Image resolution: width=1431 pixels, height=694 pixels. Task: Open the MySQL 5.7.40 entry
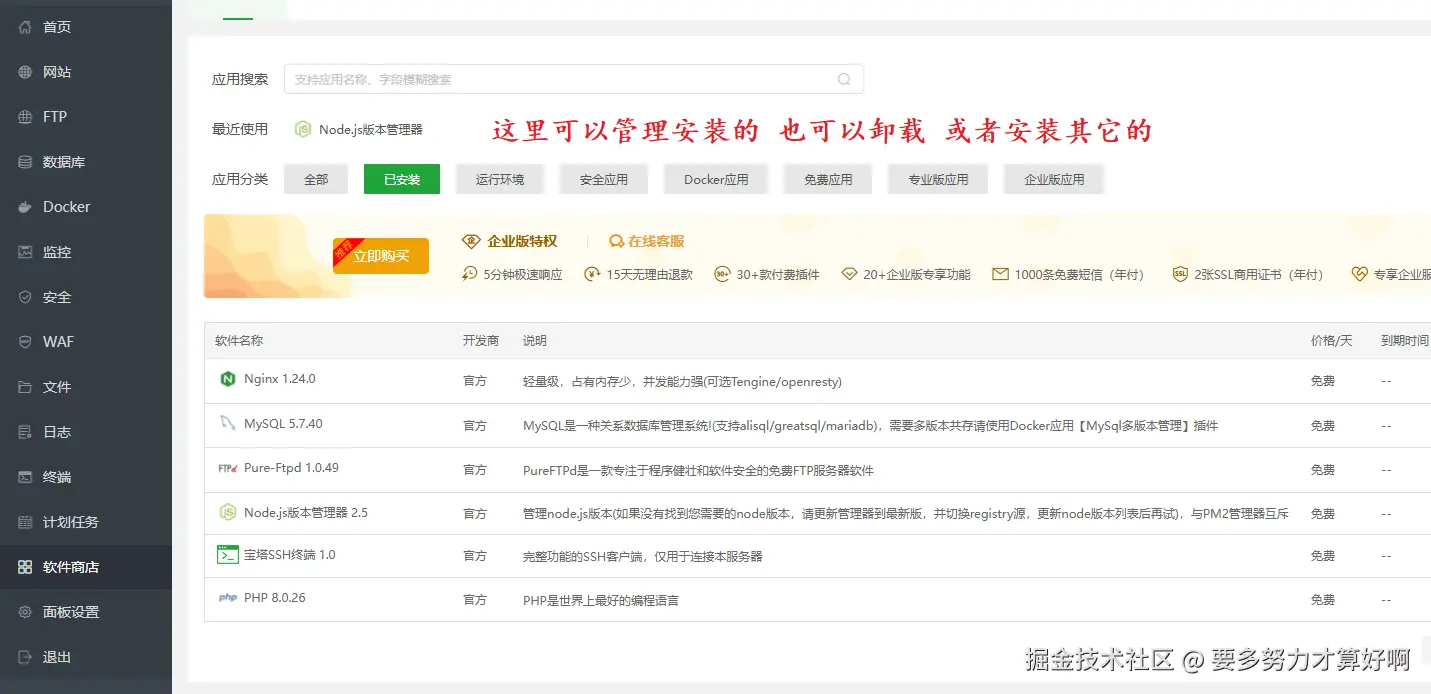[x=283, y=424]
